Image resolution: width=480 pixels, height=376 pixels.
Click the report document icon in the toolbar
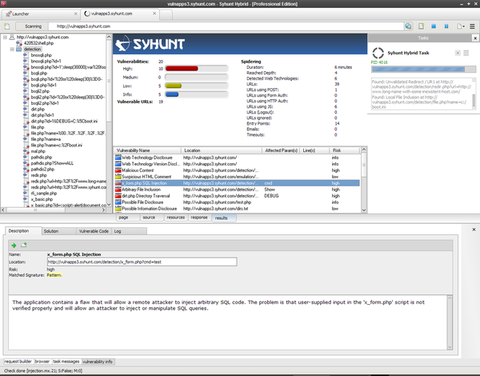[x=421, y=26]
